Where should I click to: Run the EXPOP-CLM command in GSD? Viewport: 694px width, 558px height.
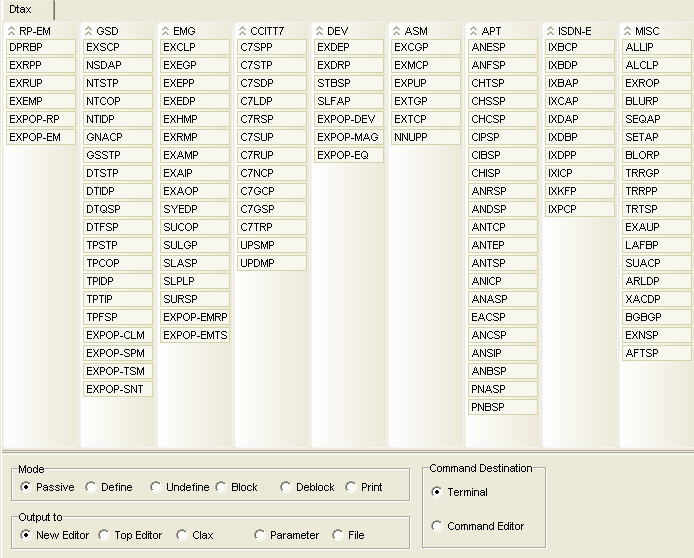tap(118, 335)
